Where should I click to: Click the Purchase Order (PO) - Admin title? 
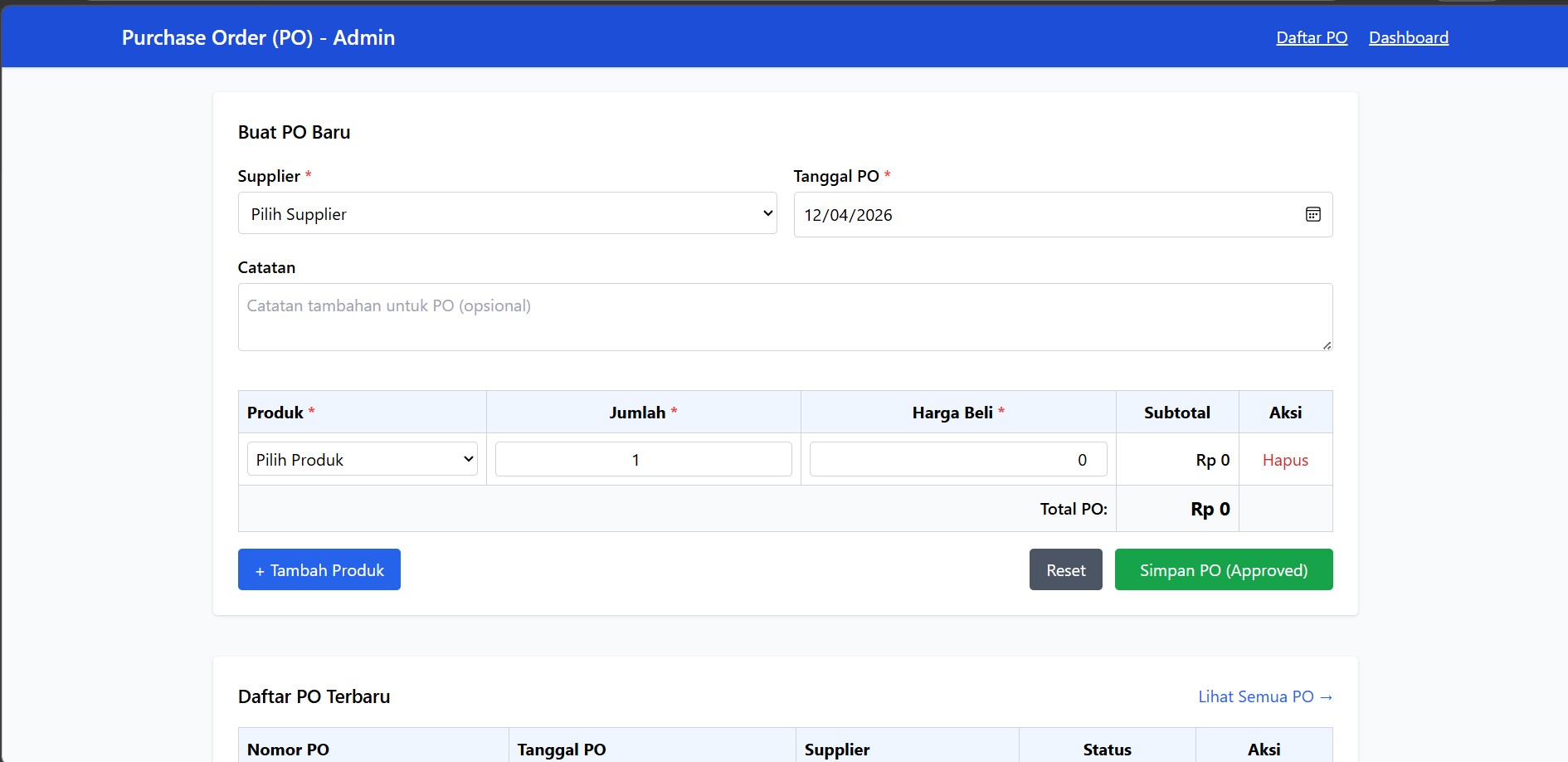pos(258,38)
